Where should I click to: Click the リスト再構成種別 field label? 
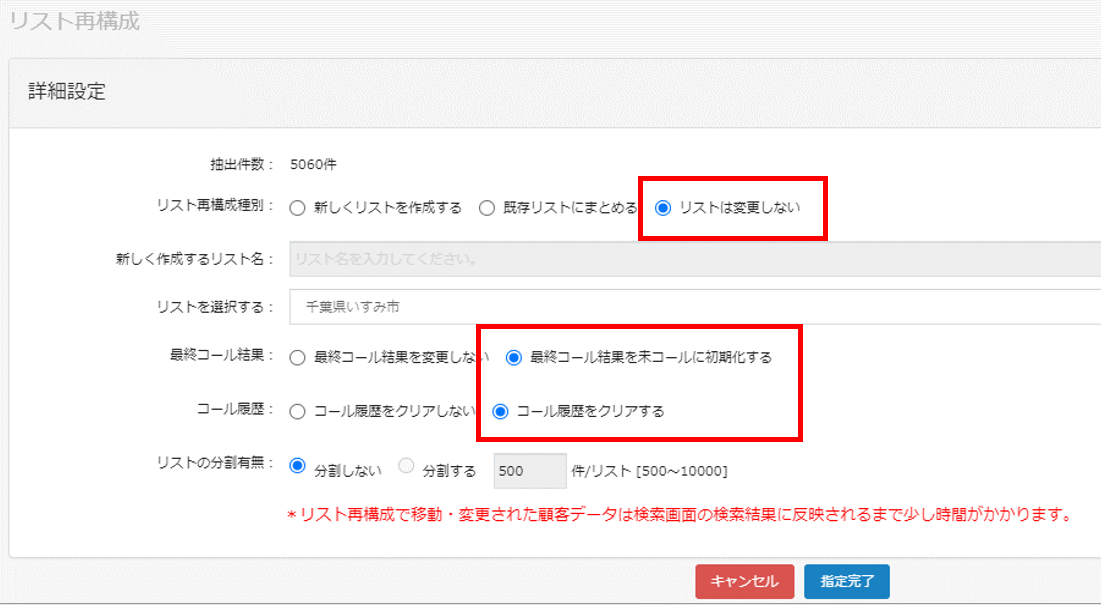pos(216,206)
